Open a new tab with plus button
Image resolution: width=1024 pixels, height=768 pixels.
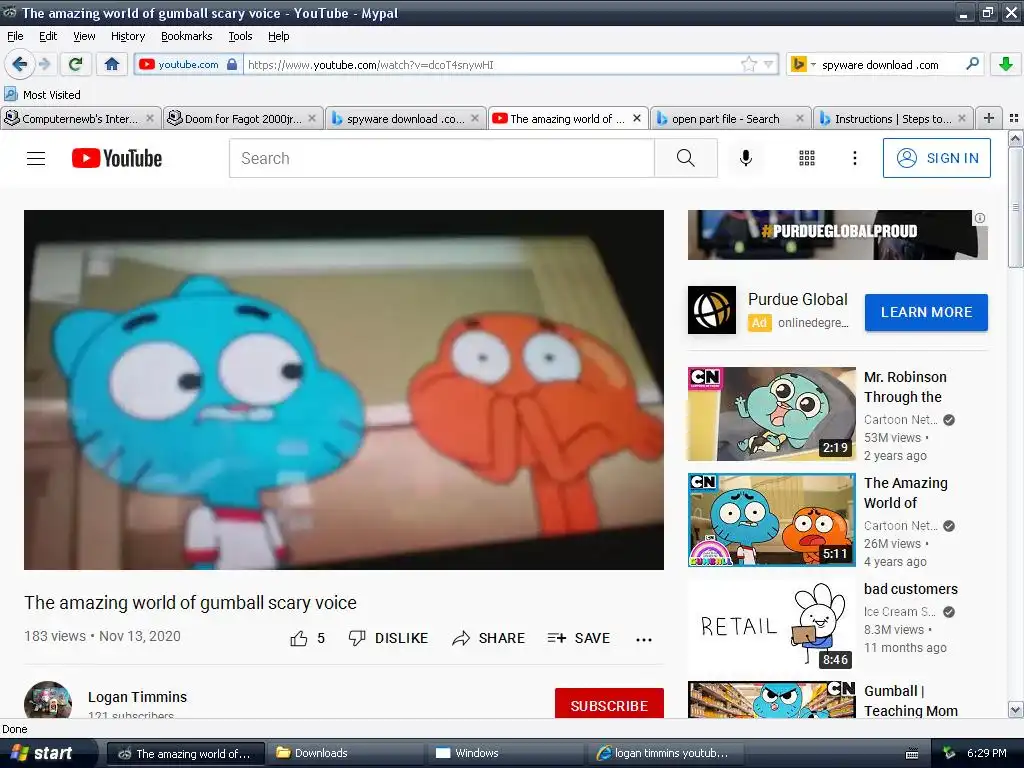989,118
